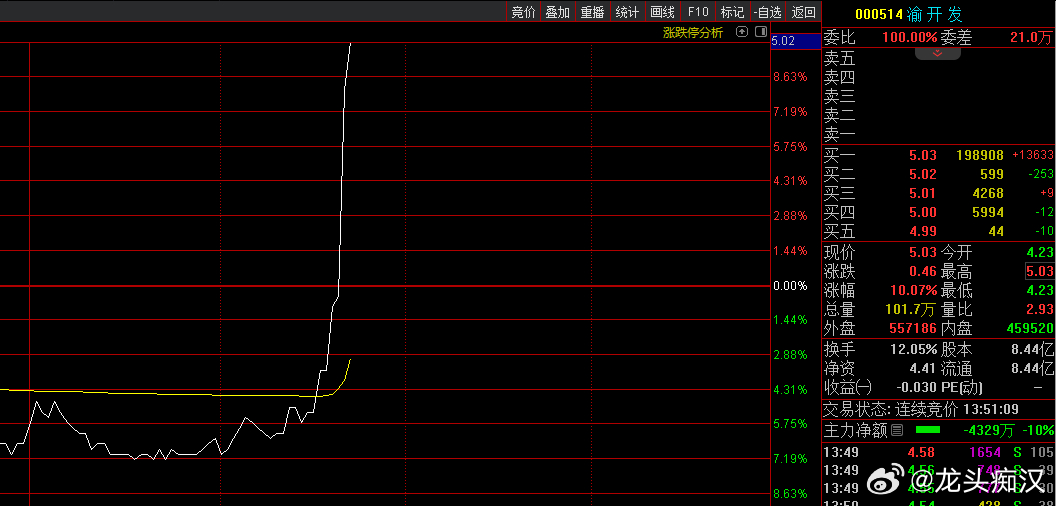Viewport: 1056px width, 506px height.
Task: Select the 买一 bid row at 5.03
Action: pos(938,155)
